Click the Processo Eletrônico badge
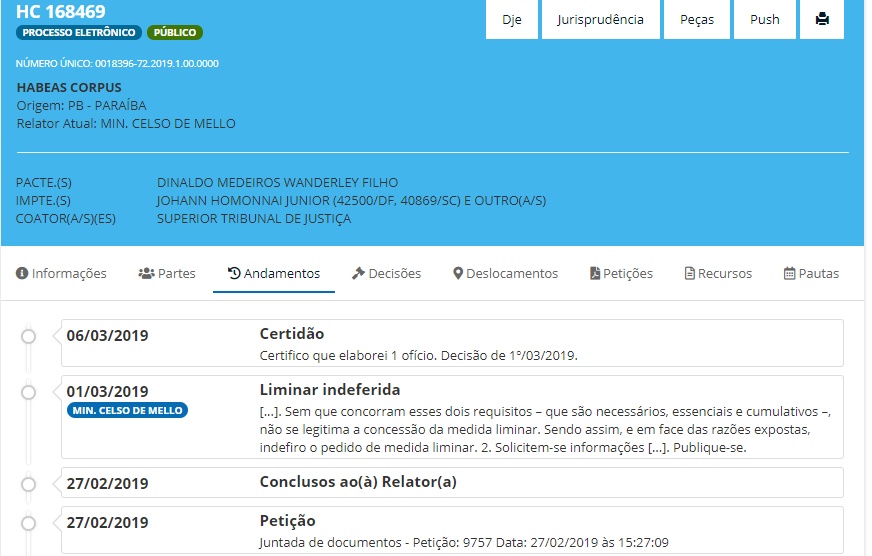Screen dimensions: 872x556 coord(79,33)
